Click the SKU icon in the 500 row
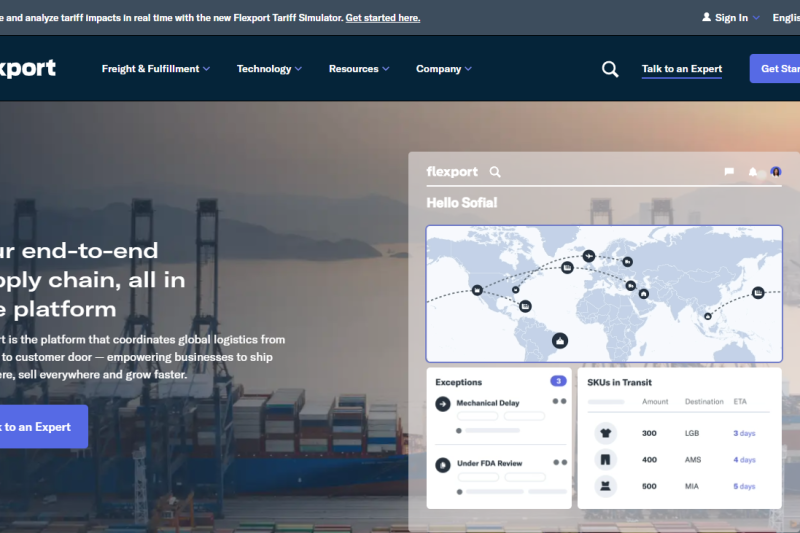Image resolution: width=800 pixels, height=533 pixels. click(606, 486)
